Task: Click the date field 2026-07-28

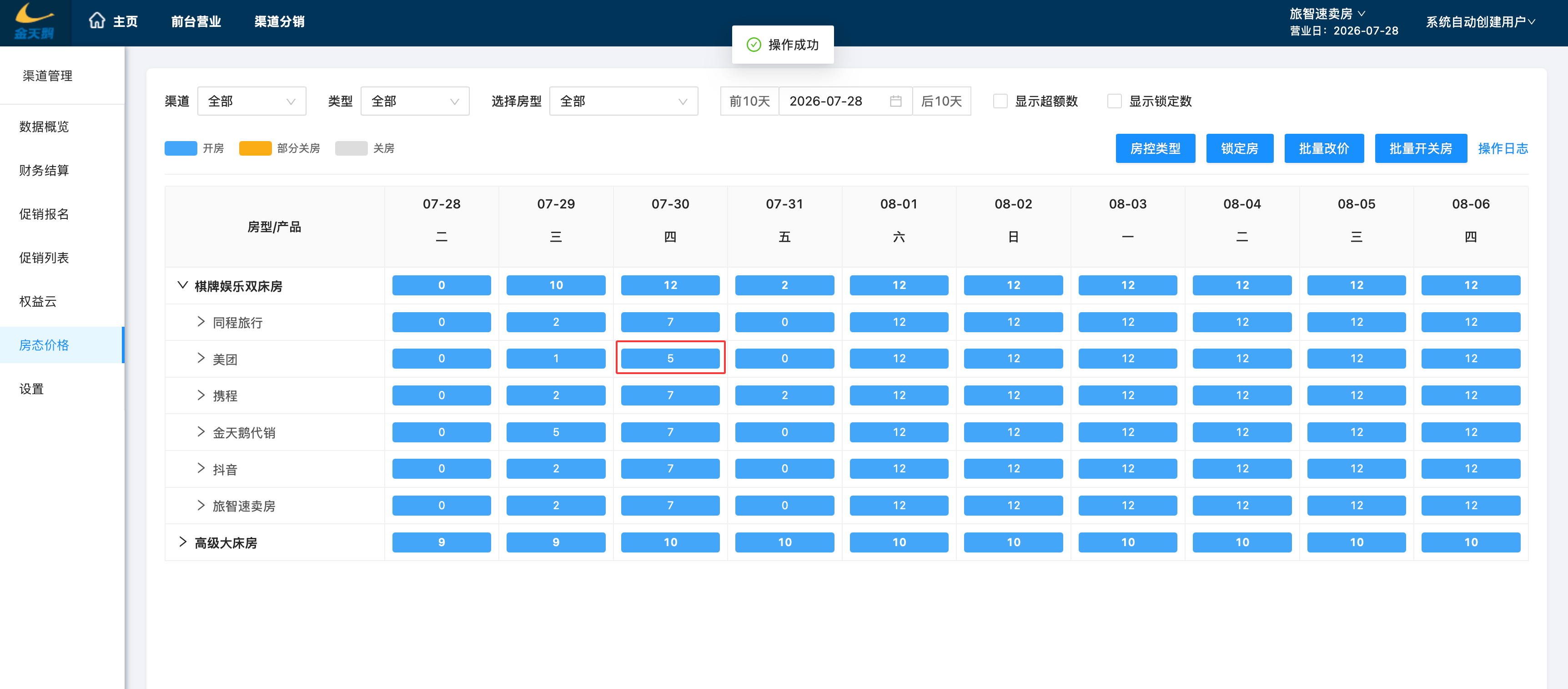Action: coord(845,101)
